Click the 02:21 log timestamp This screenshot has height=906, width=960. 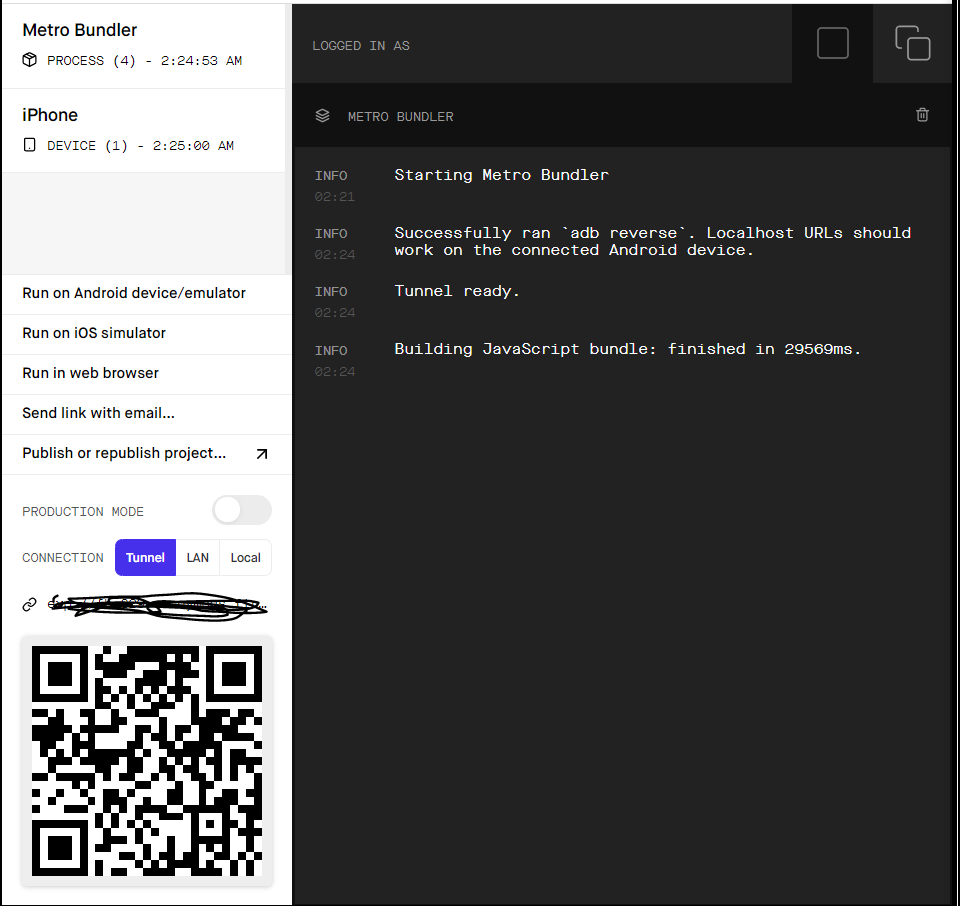(x=334, y=197)
